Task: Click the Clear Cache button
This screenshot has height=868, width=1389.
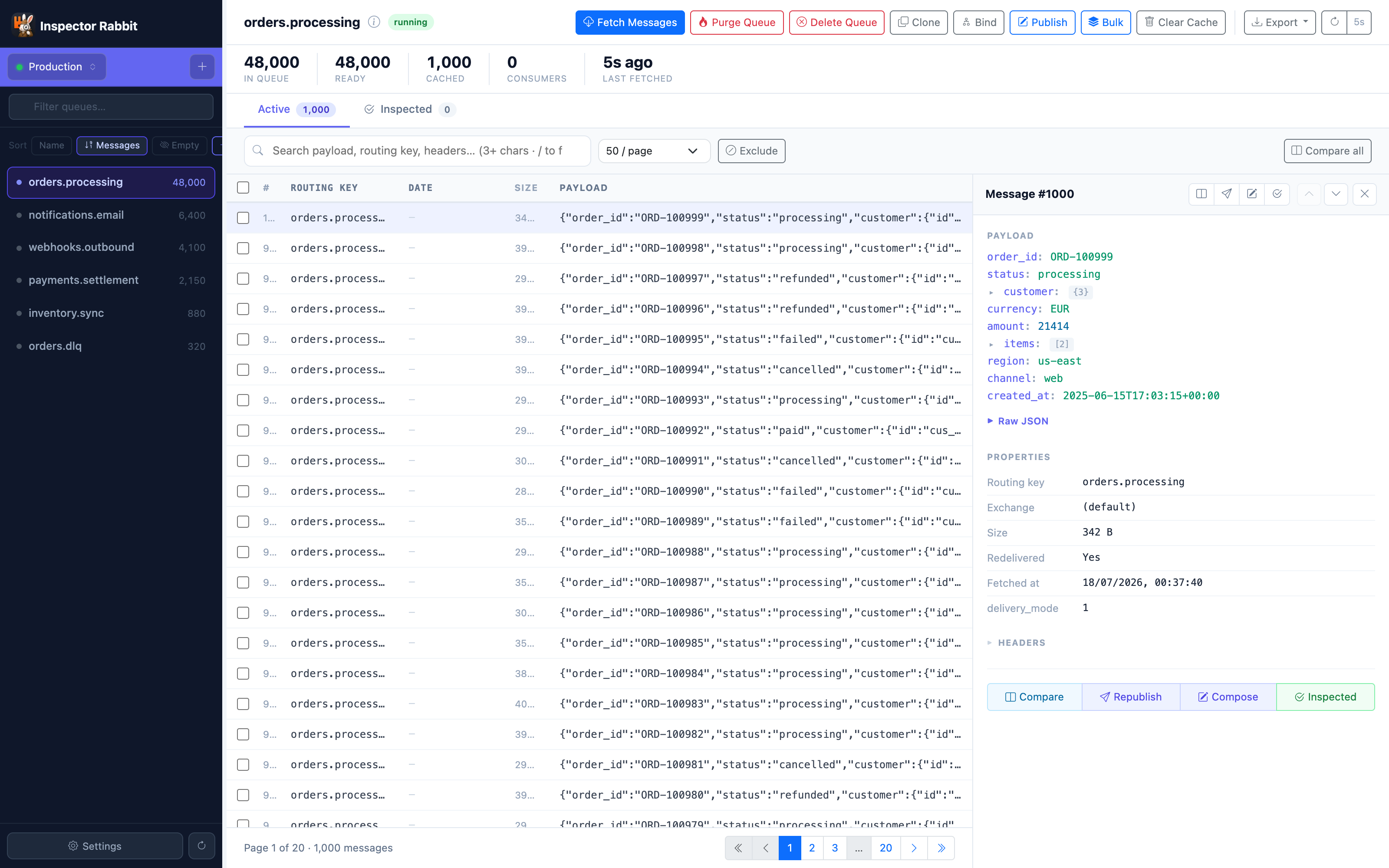Action: 1181,23
